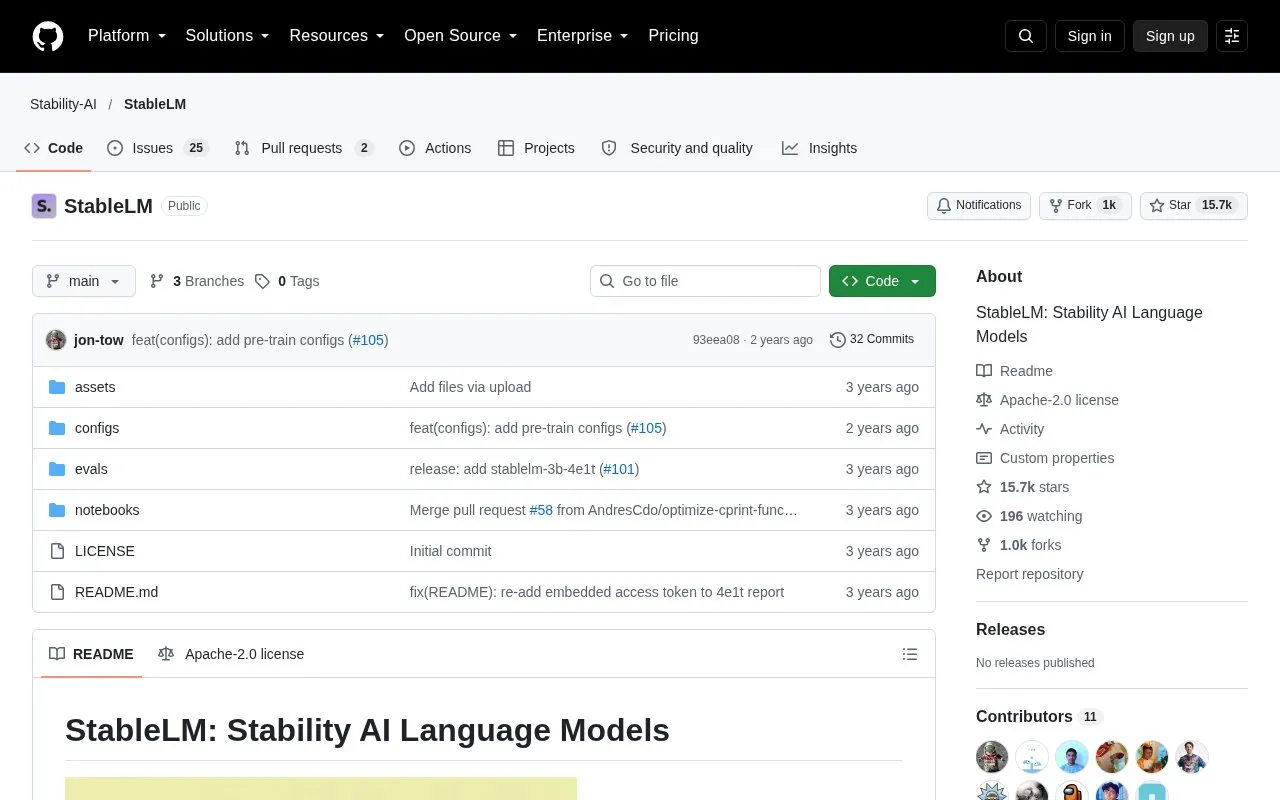Open the Custom properties link

pos(1045,458)
